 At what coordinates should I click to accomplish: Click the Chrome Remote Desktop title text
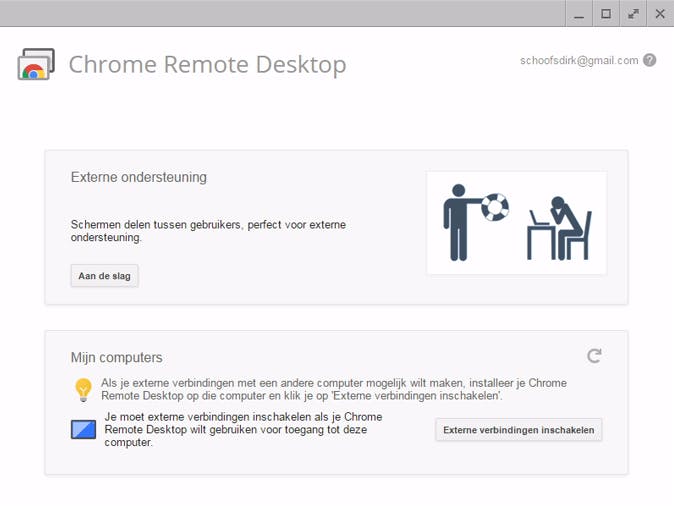tap(208, 65)
